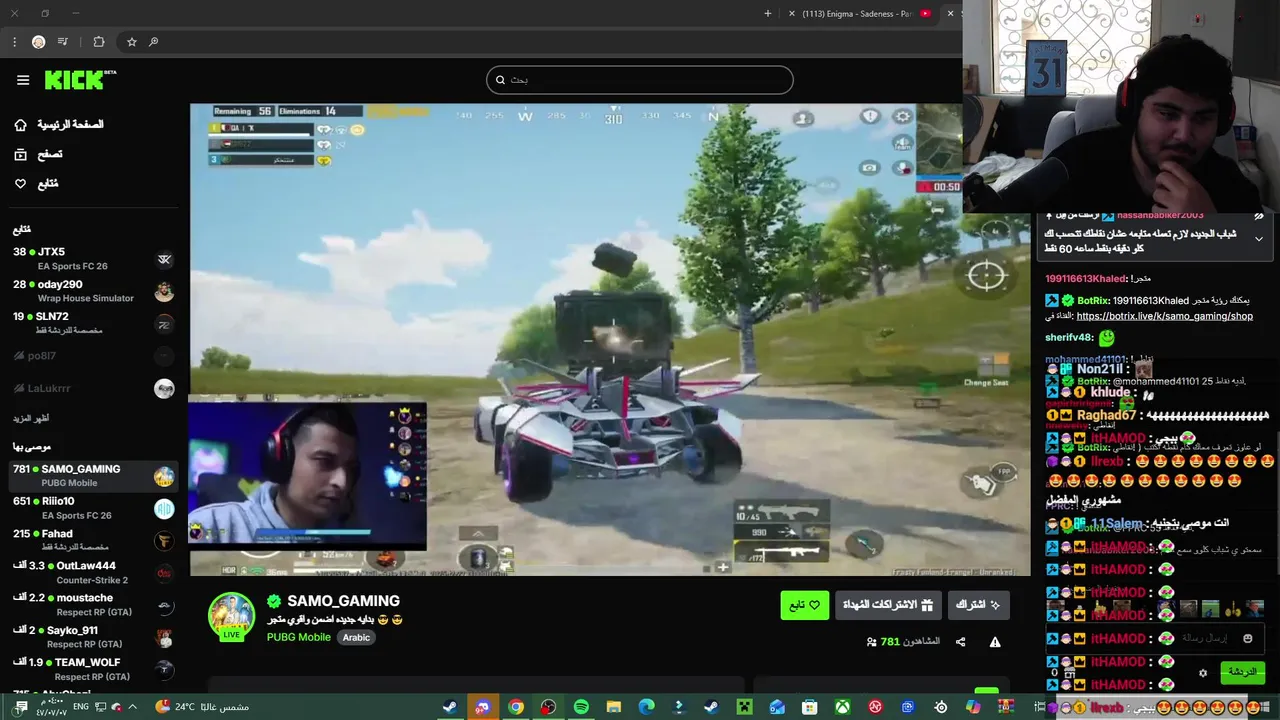Screen dimensions: 1280x720
Task: Open Minecraft from the taskbar
Action: (x=744, y=707)
